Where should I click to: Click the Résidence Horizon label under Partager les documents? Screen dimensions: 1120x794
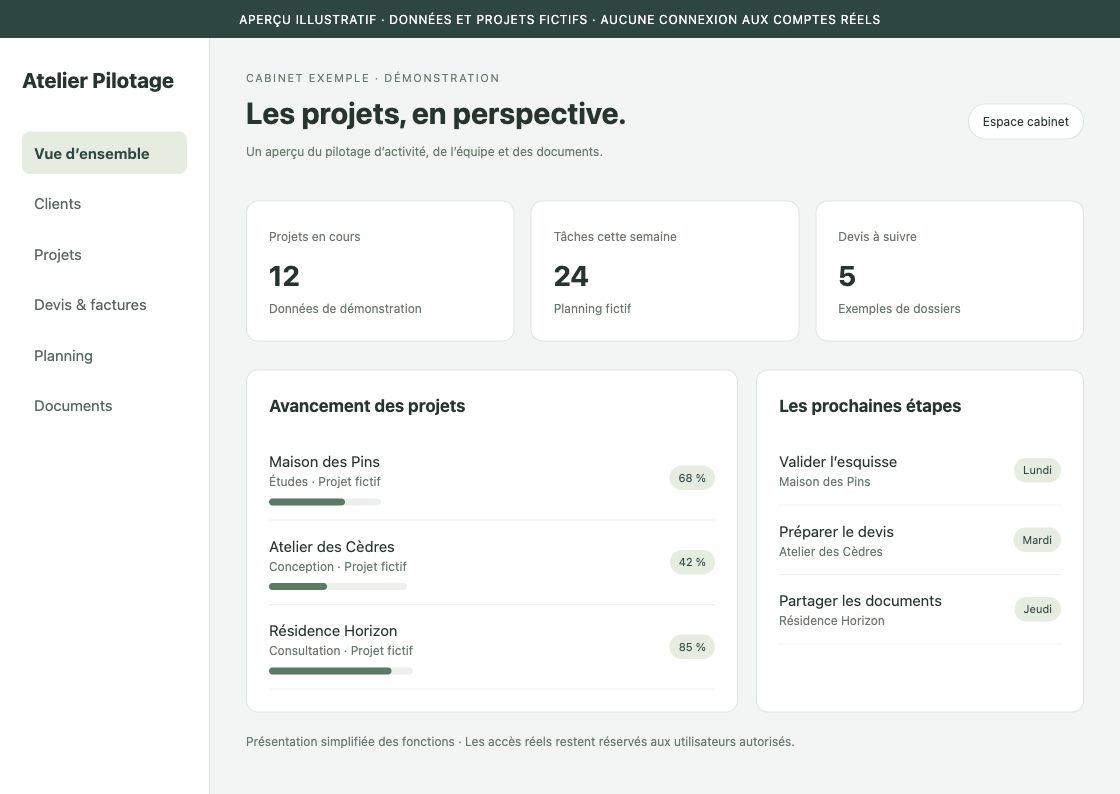831,621
